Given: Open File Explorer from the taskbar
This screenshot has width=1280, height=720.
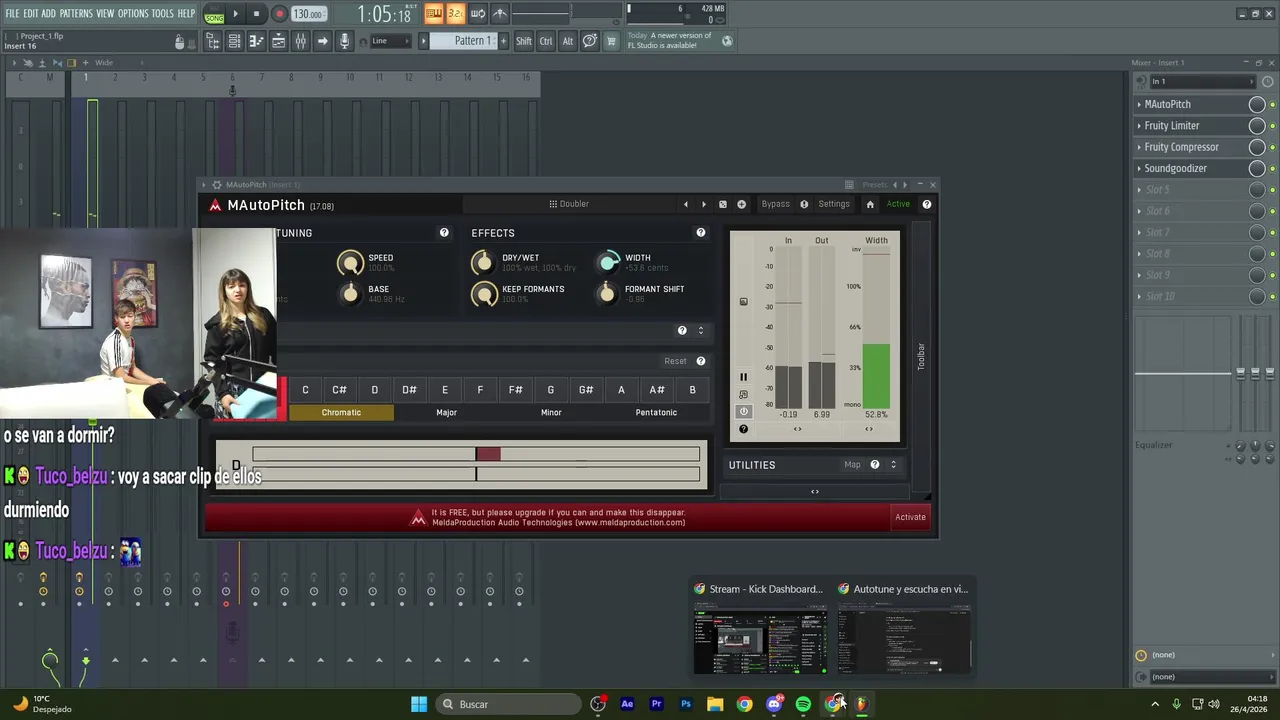Looking at the screenshot, I should [x=715, y=704].
